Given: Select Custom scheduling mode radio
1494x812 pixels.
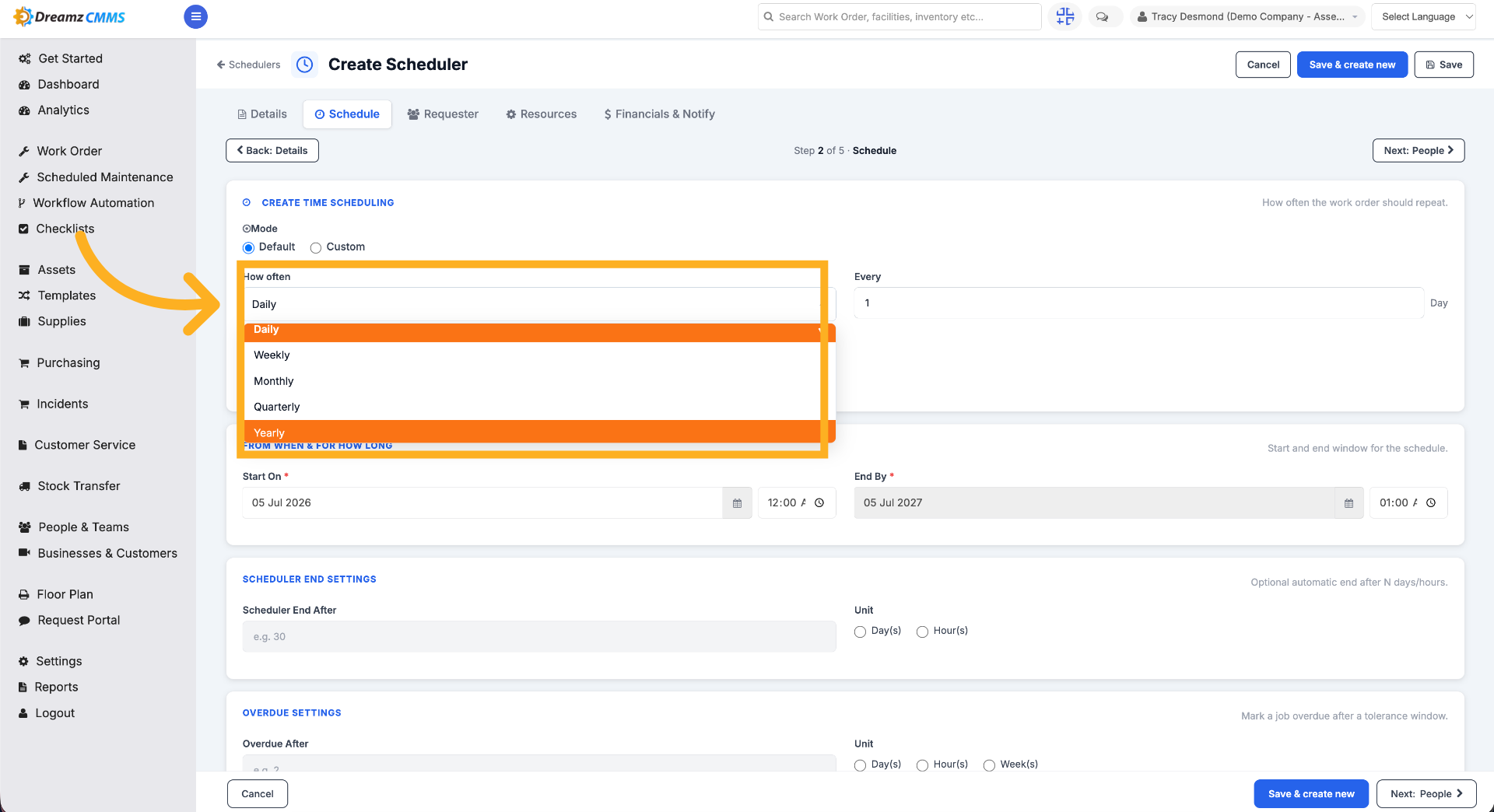Looking at the screenshot, I should tap(316, 247).
